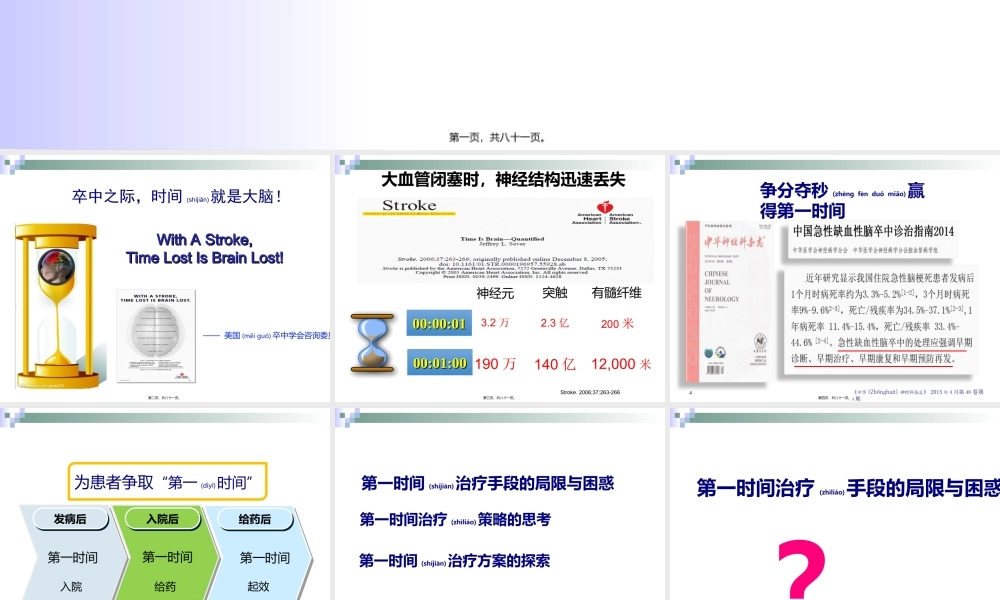Click the yellow-framed '为患者争取第一时间' heading

tap(165, 481)
